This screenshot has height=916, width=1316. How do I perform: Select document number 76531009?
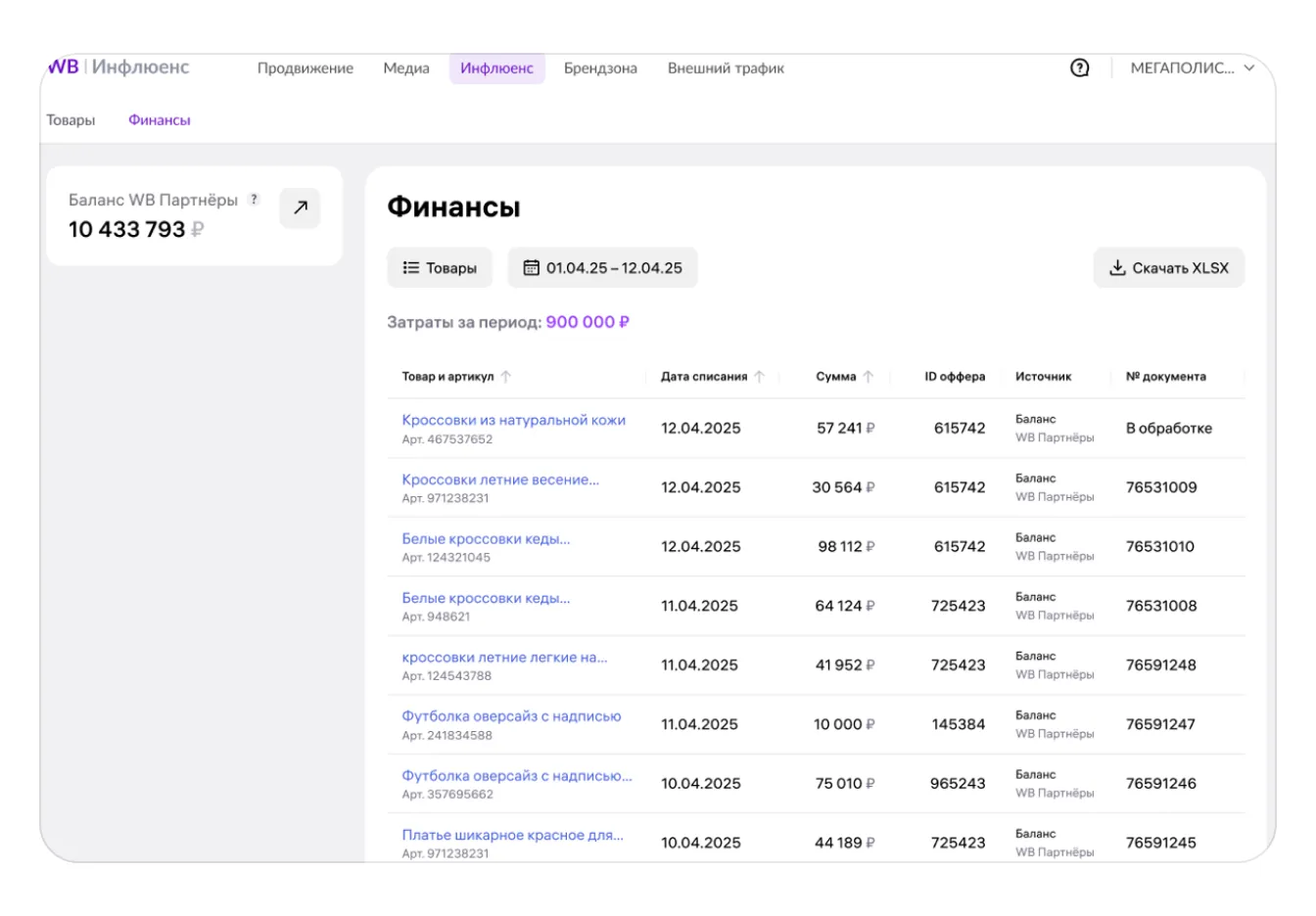pos(1161,487)
